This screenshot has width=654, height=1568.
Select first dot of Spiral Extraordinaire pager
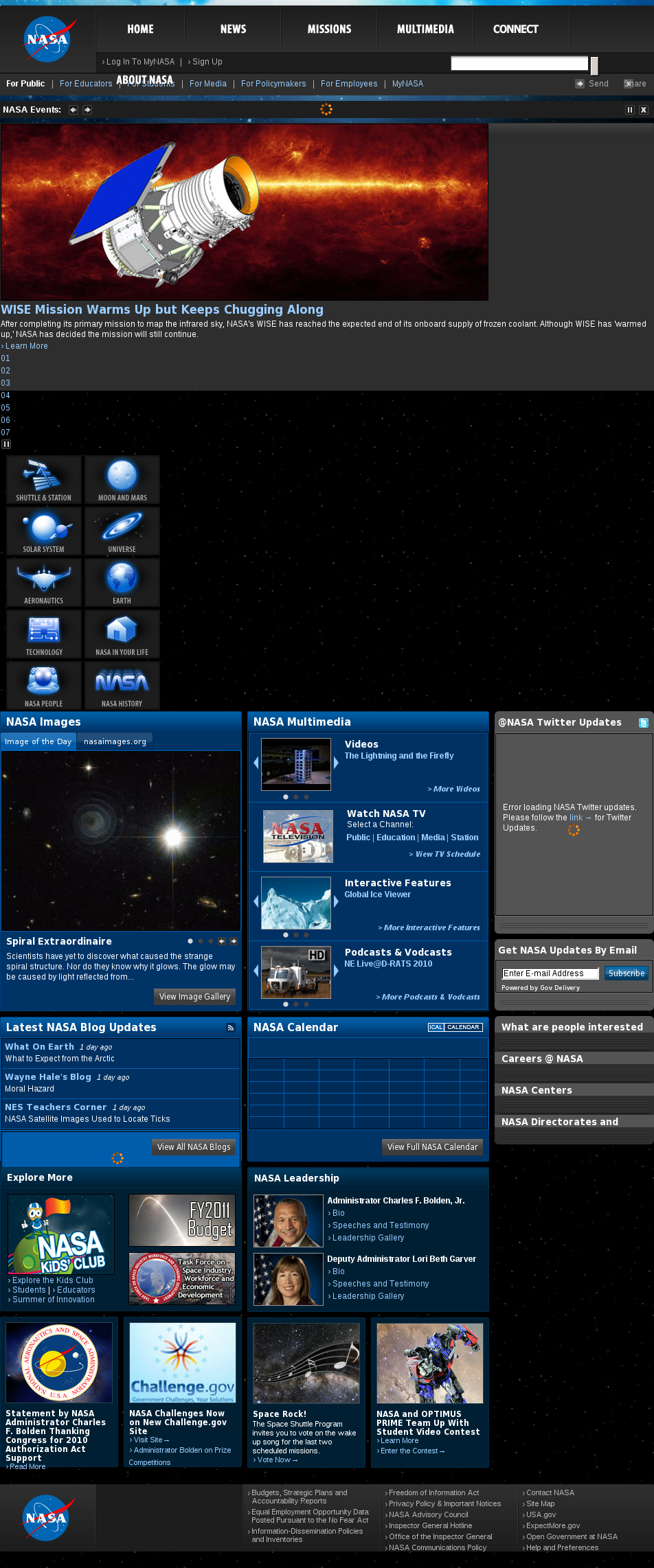tap(190, 941)
